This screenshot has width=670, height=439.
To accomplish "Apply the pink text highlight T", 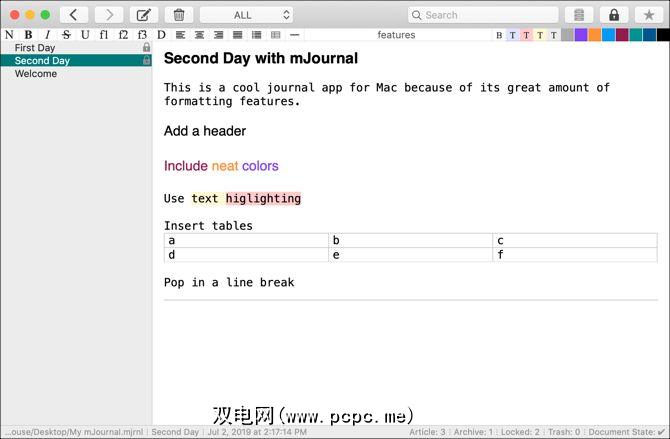I will (526, 35).
